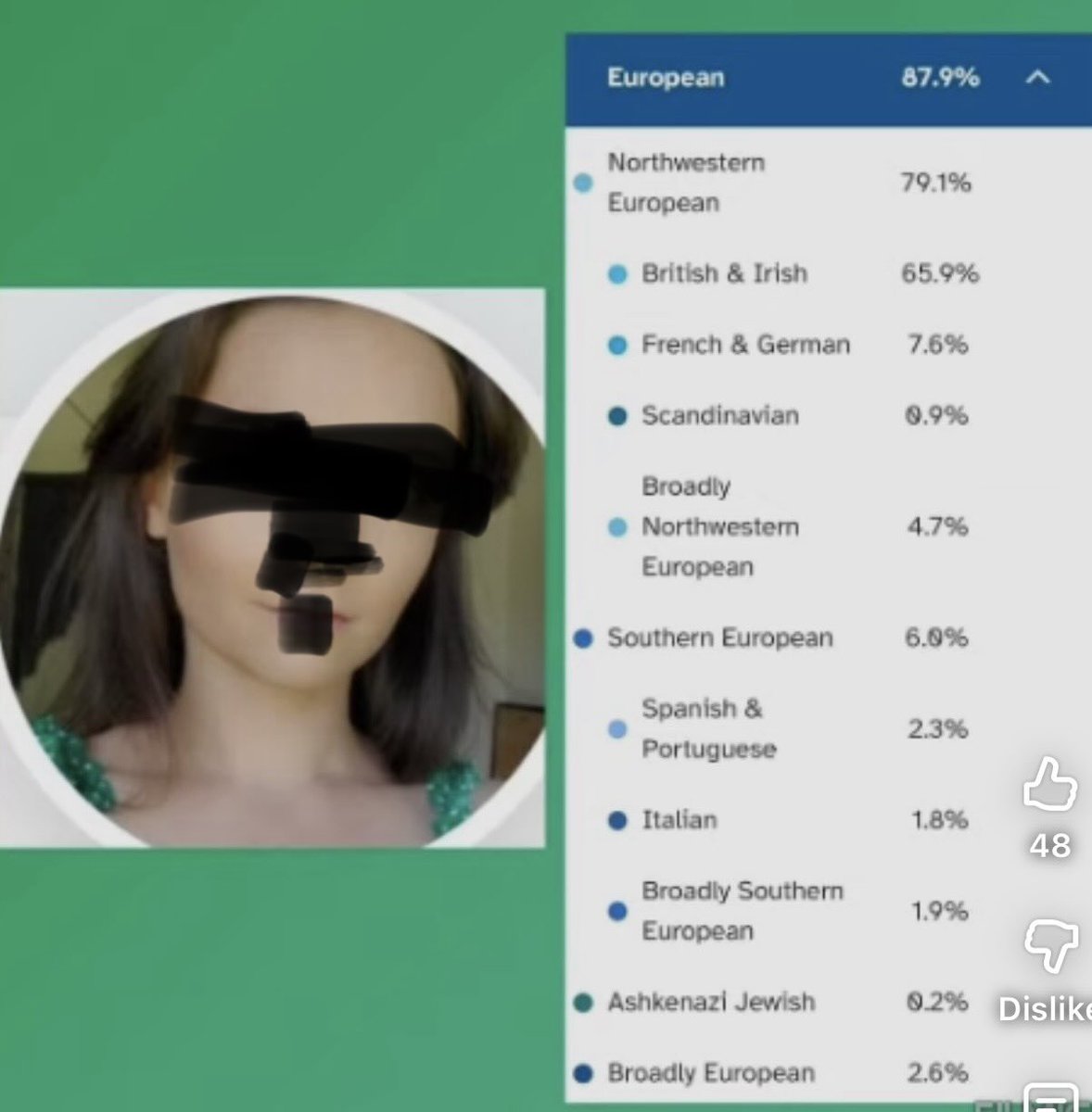Click the Ashkenazi Jewish row

829,1002
